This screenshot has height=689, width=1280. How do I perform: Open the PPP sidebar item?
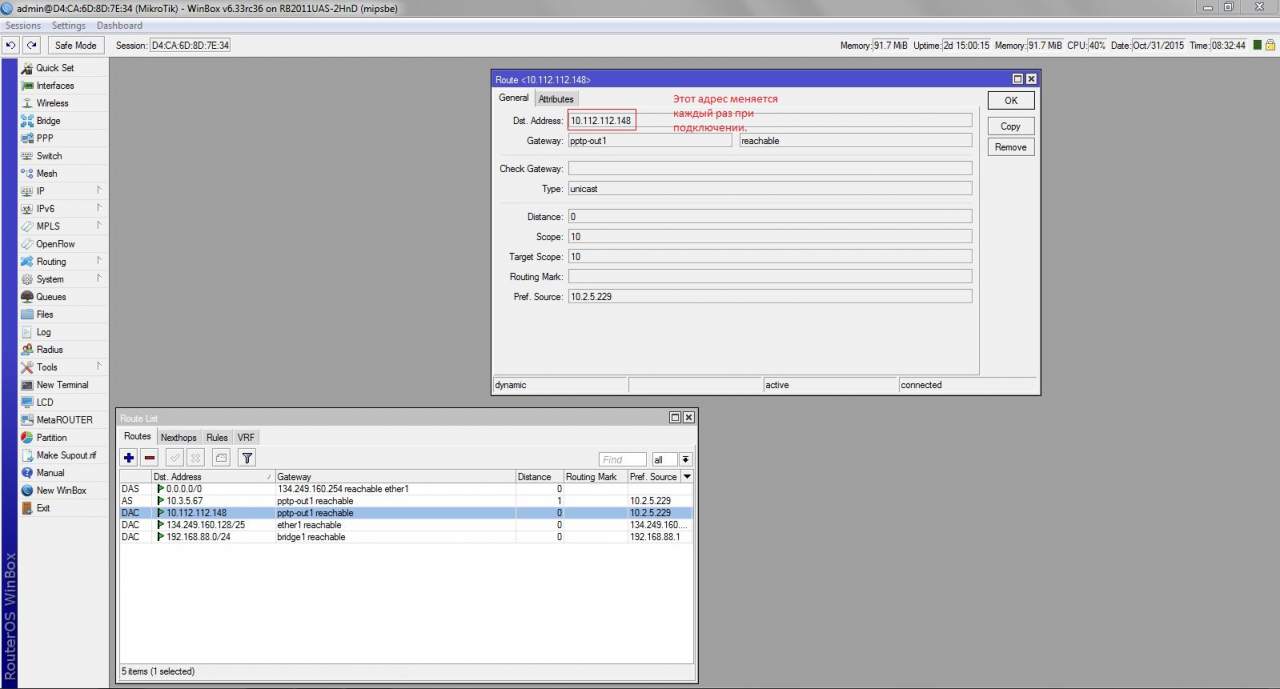[x=45, y=138]
